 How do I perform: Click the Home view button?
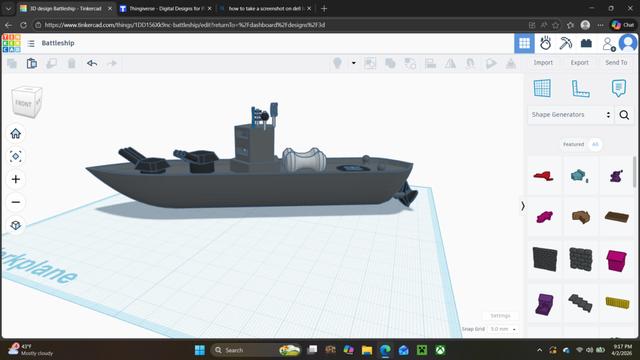(x=16, y=133)
